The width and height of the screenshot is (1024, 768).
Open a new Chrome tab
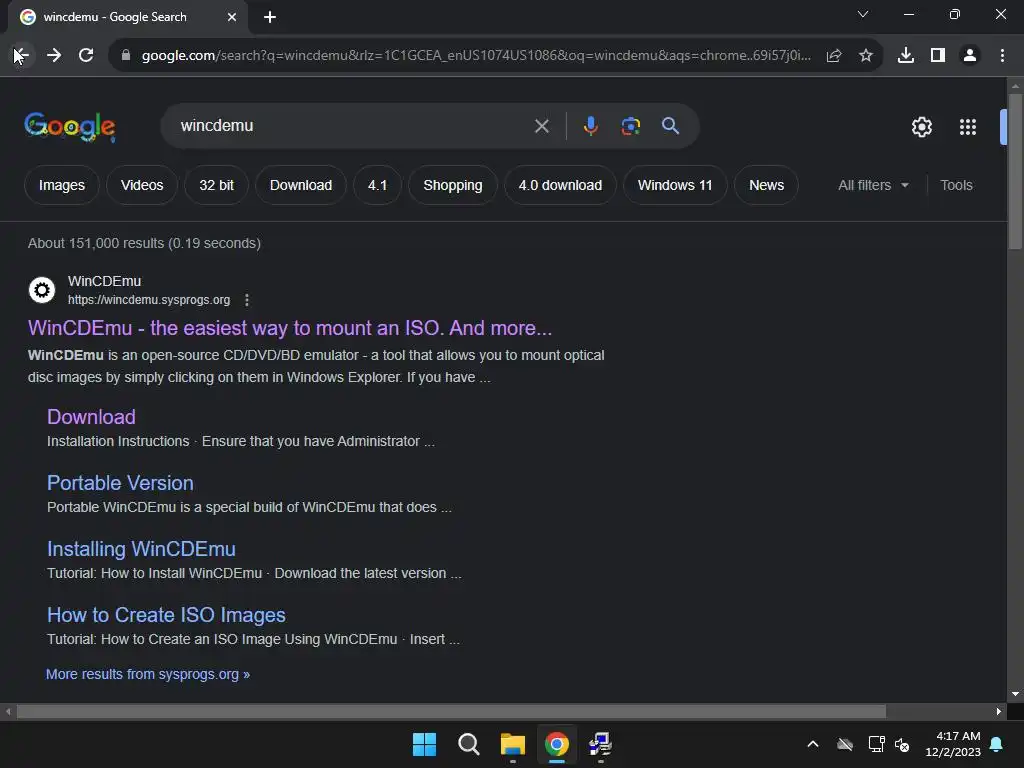[x=270, y=18]
